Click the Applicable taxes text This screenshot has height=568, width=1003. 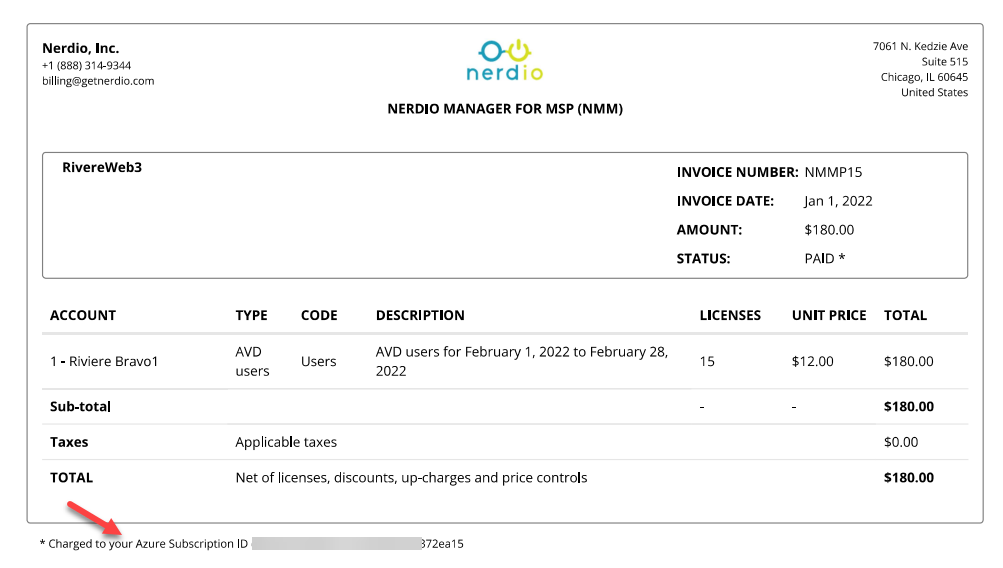click(286, 442)
